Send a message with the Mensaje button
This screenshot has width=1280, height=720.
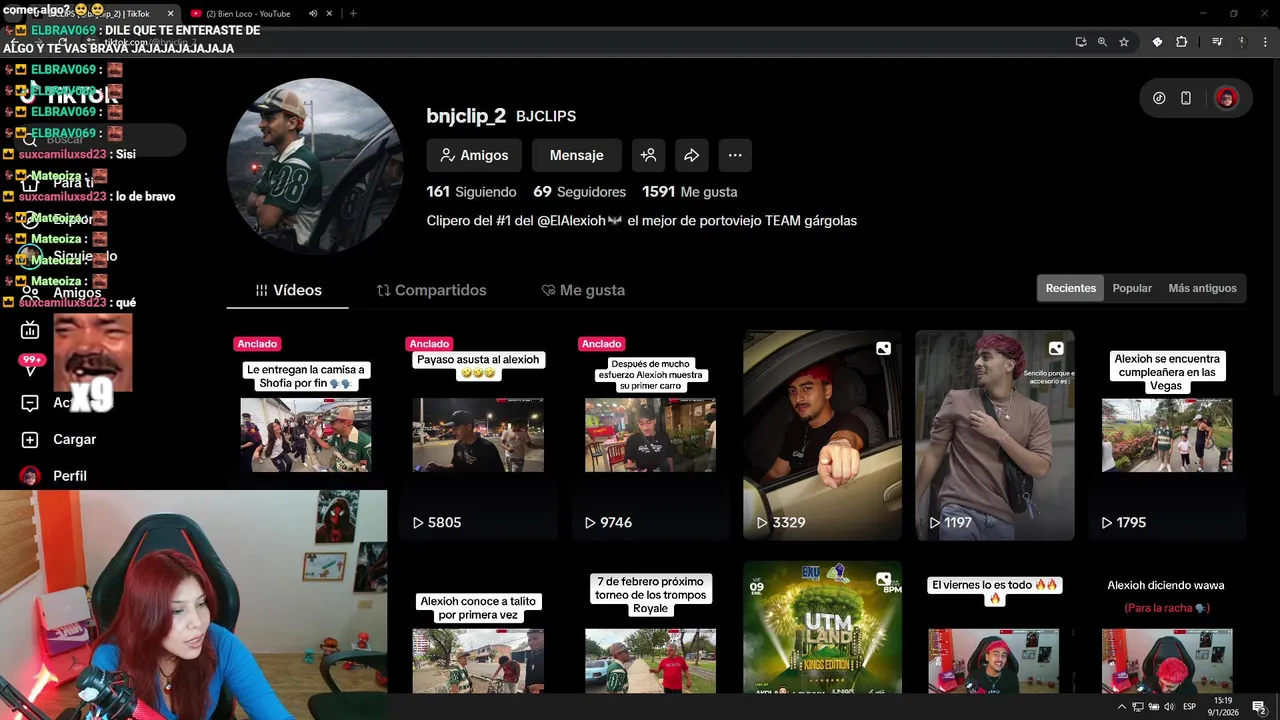click(577, 155)
